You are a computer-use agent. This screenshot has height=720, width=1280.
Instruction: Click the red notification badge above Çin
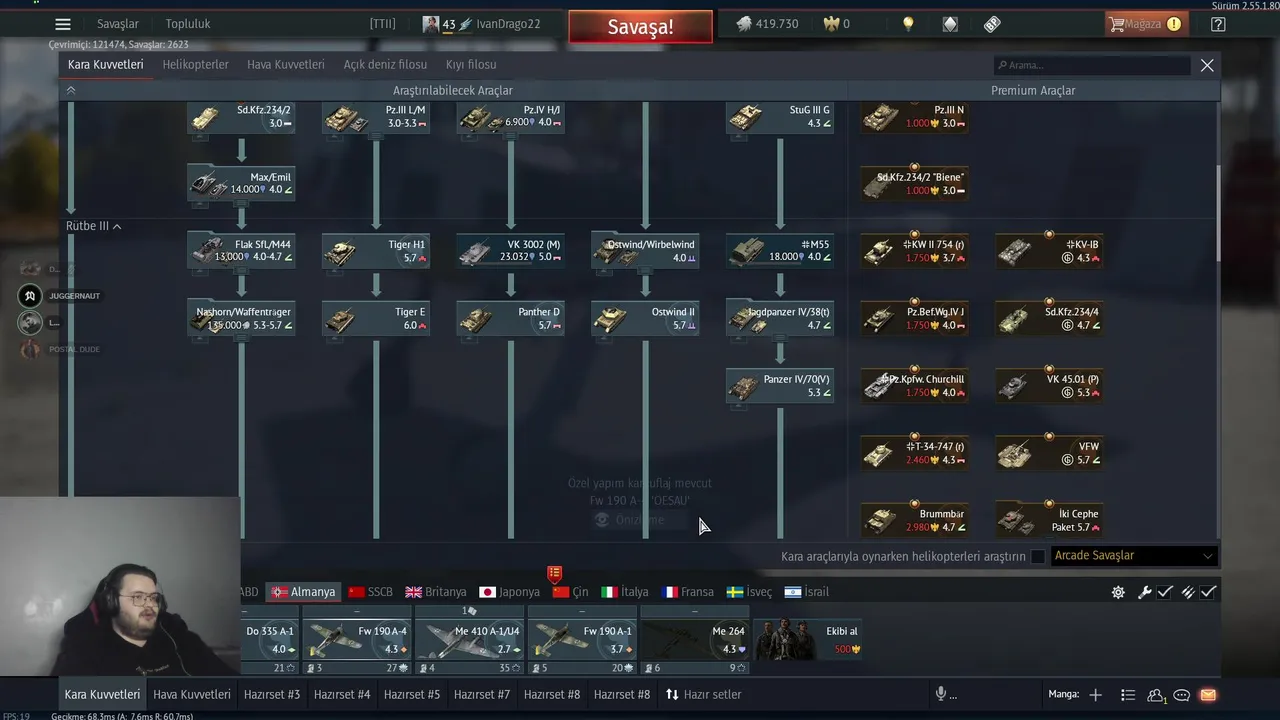pos(555,573)
